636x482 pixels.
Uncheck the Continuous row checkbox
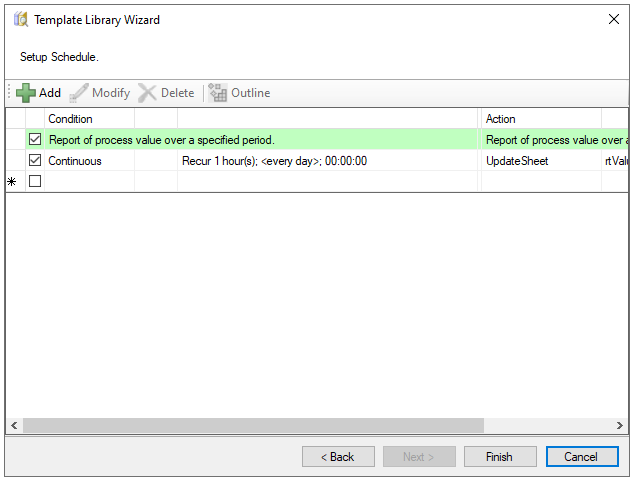click(x=35, y=160)
